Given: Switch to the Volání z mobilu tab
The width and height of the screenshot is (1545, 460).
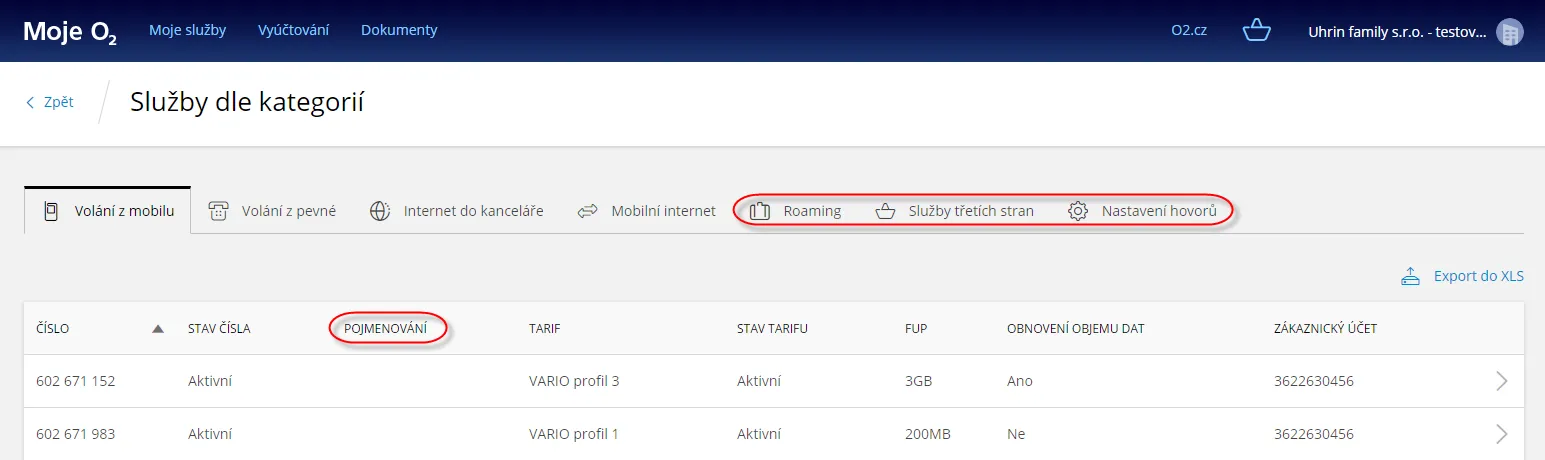Looking at the screenshot, I should pyautogui.click(x=108, y=211).
